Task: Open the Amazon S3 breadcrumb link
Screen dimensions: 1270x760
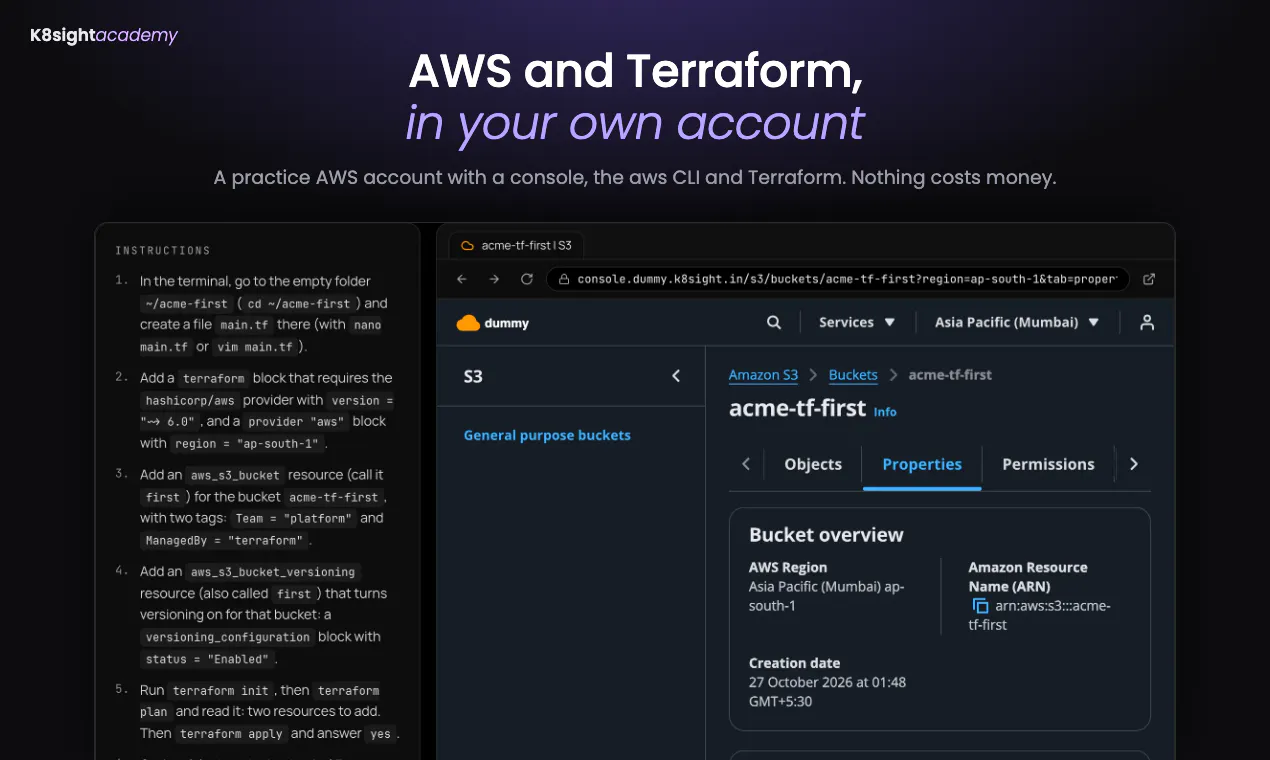Action: (x=764, y=375)
